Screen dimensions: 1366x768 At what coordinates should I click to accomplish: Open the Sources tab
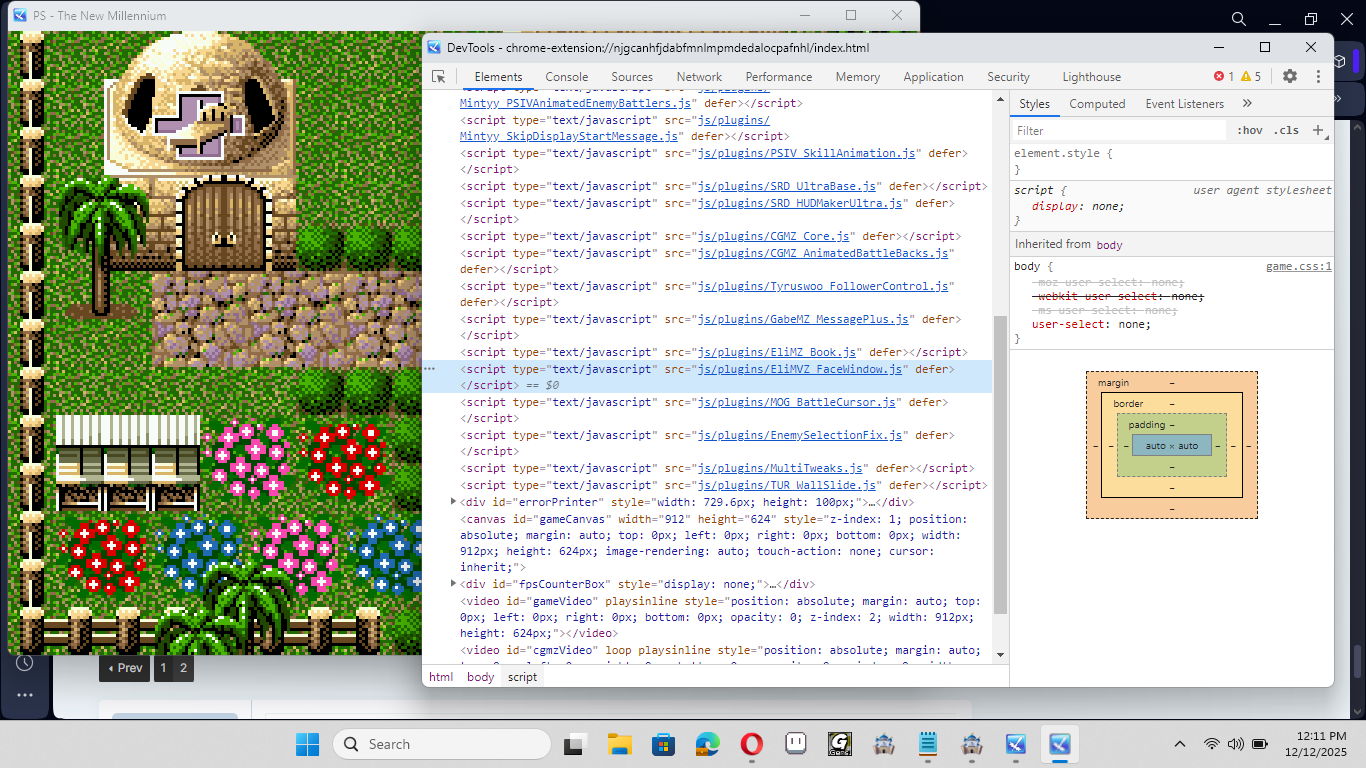(632, 77)
